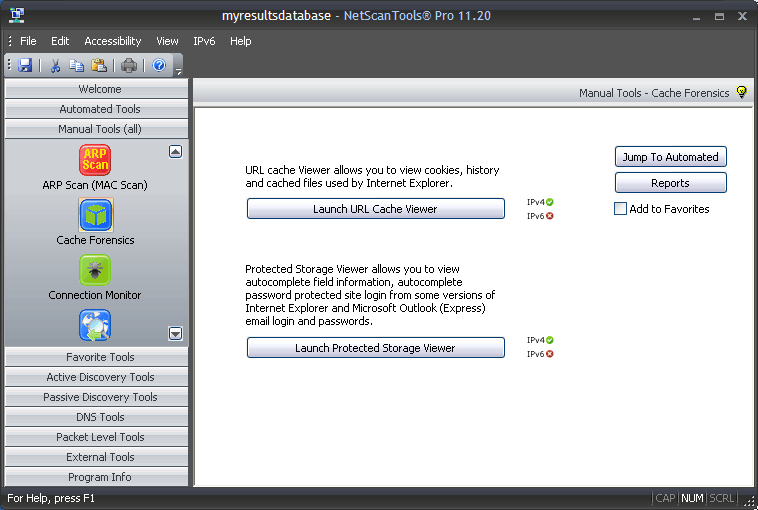
Task: Maximize the NetScanTools window
Action: pyautogui.click(x=719, y=16)
